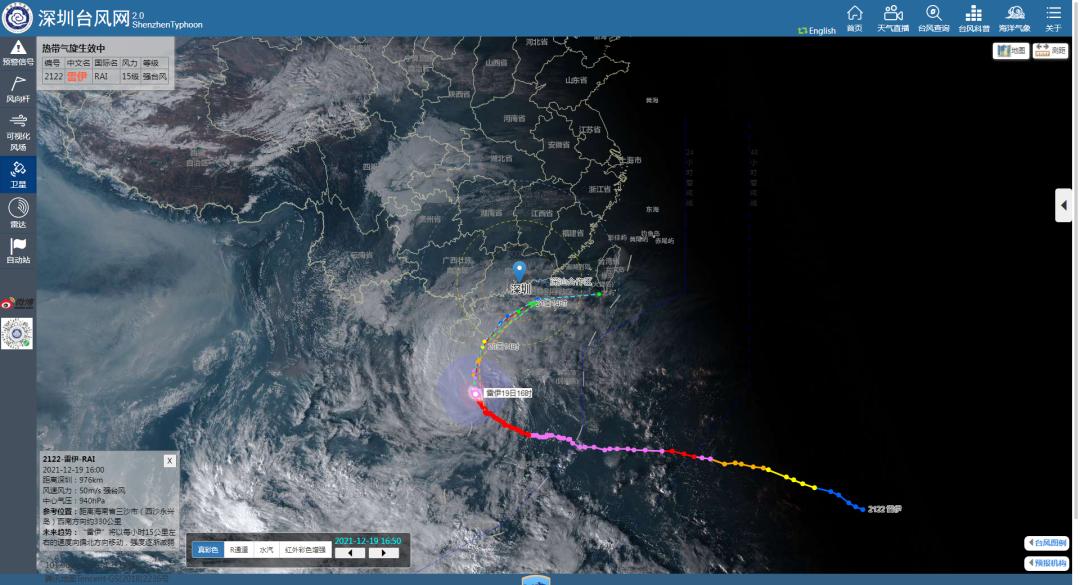Switch language to English
The image size is (1080, 585).
point(817,31)
